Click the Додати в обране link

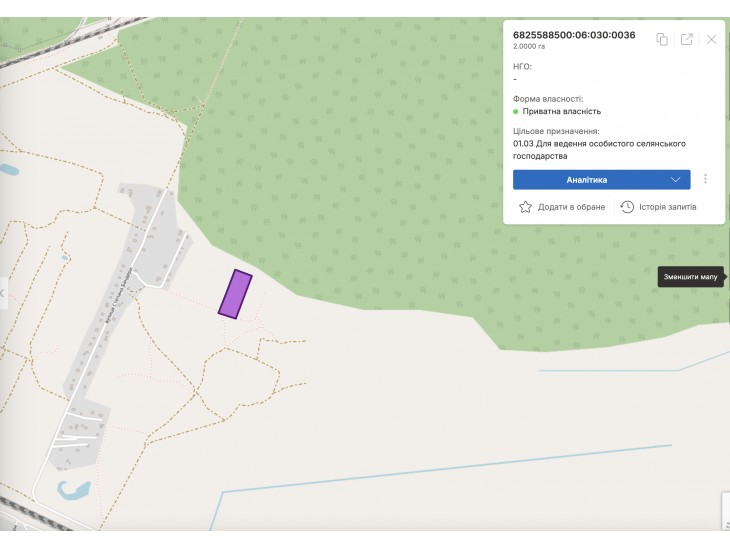571,207
